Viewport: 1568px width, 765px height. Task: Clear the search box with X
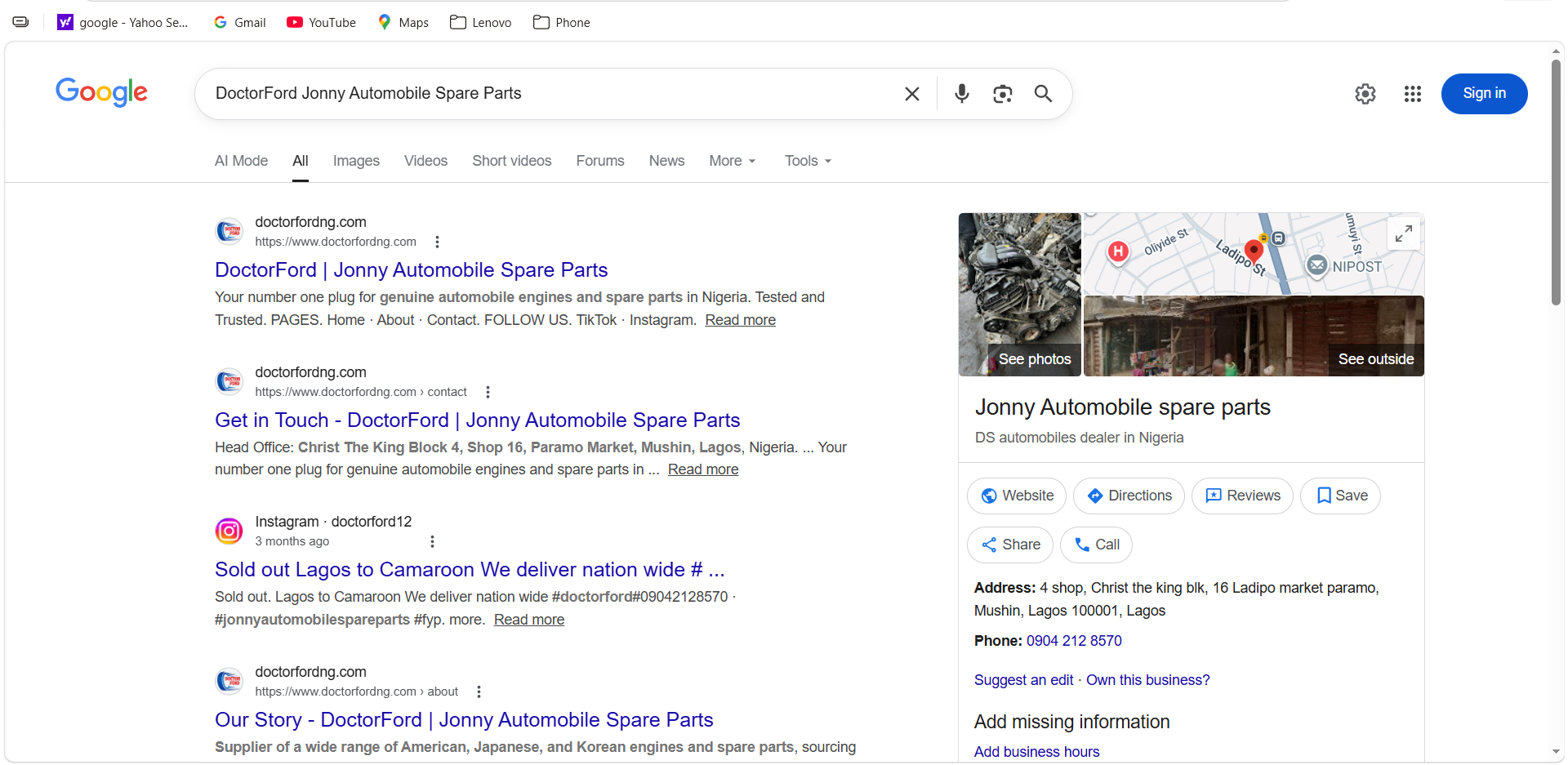[912, 94]
